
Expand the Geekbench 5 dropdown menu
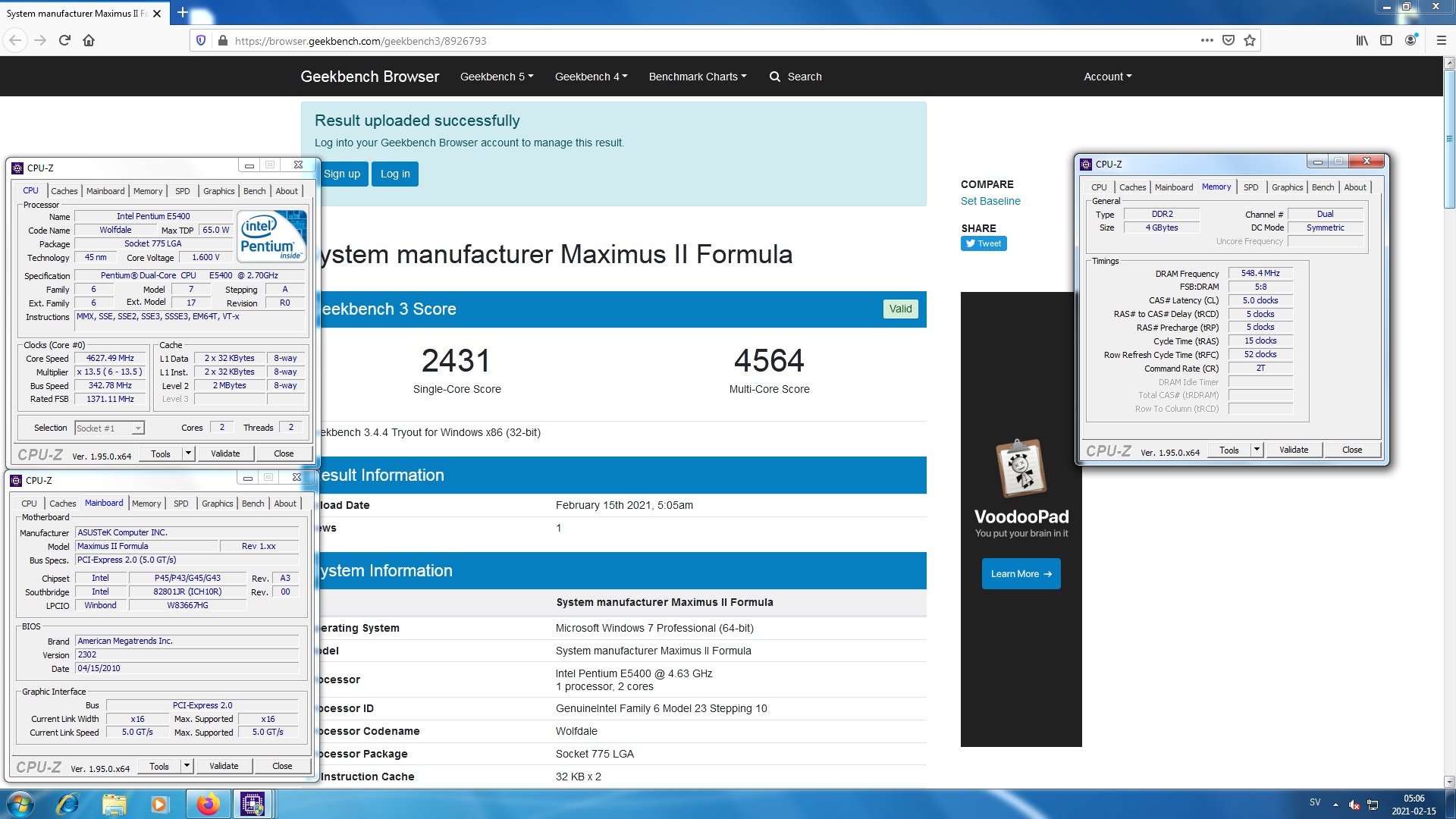pyautogui.click(x=497, y=77)
